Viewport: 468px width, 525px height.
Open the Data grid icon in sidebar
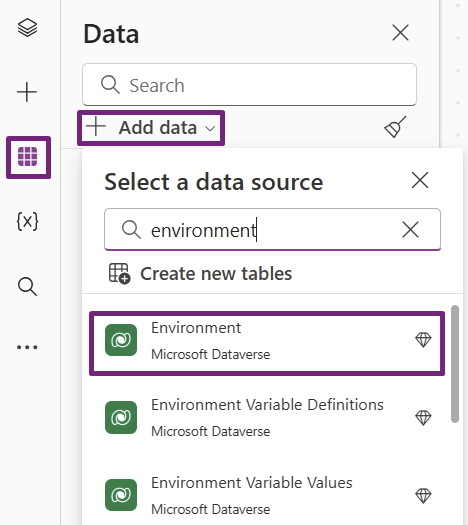point(28,157)
